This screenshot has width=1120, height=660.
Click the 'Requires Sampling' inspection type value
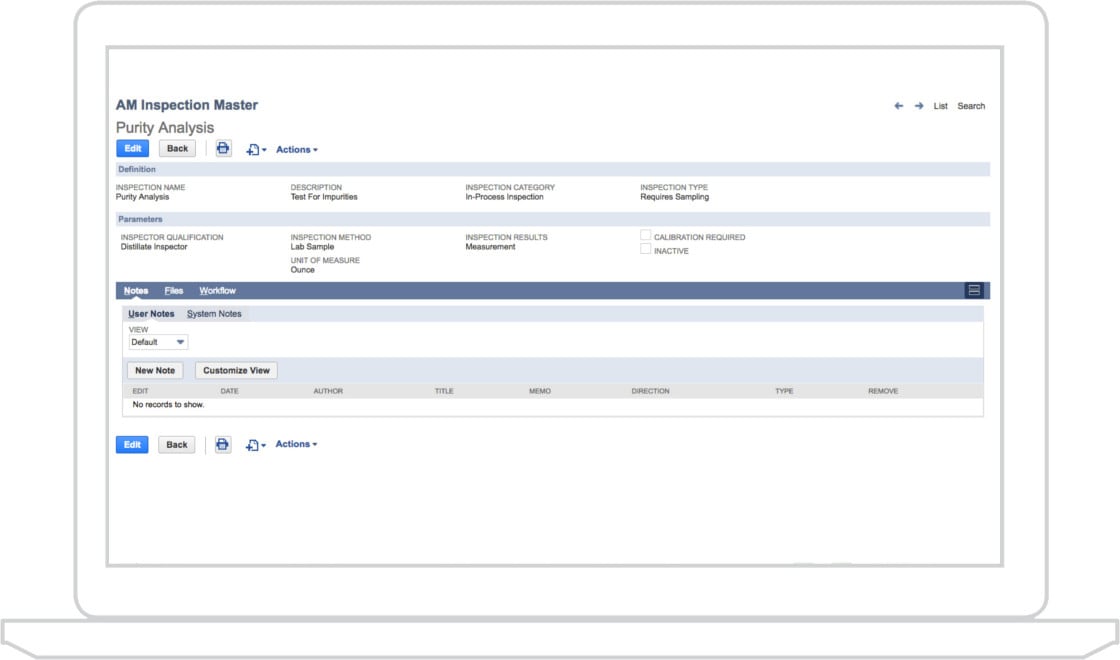674,197
